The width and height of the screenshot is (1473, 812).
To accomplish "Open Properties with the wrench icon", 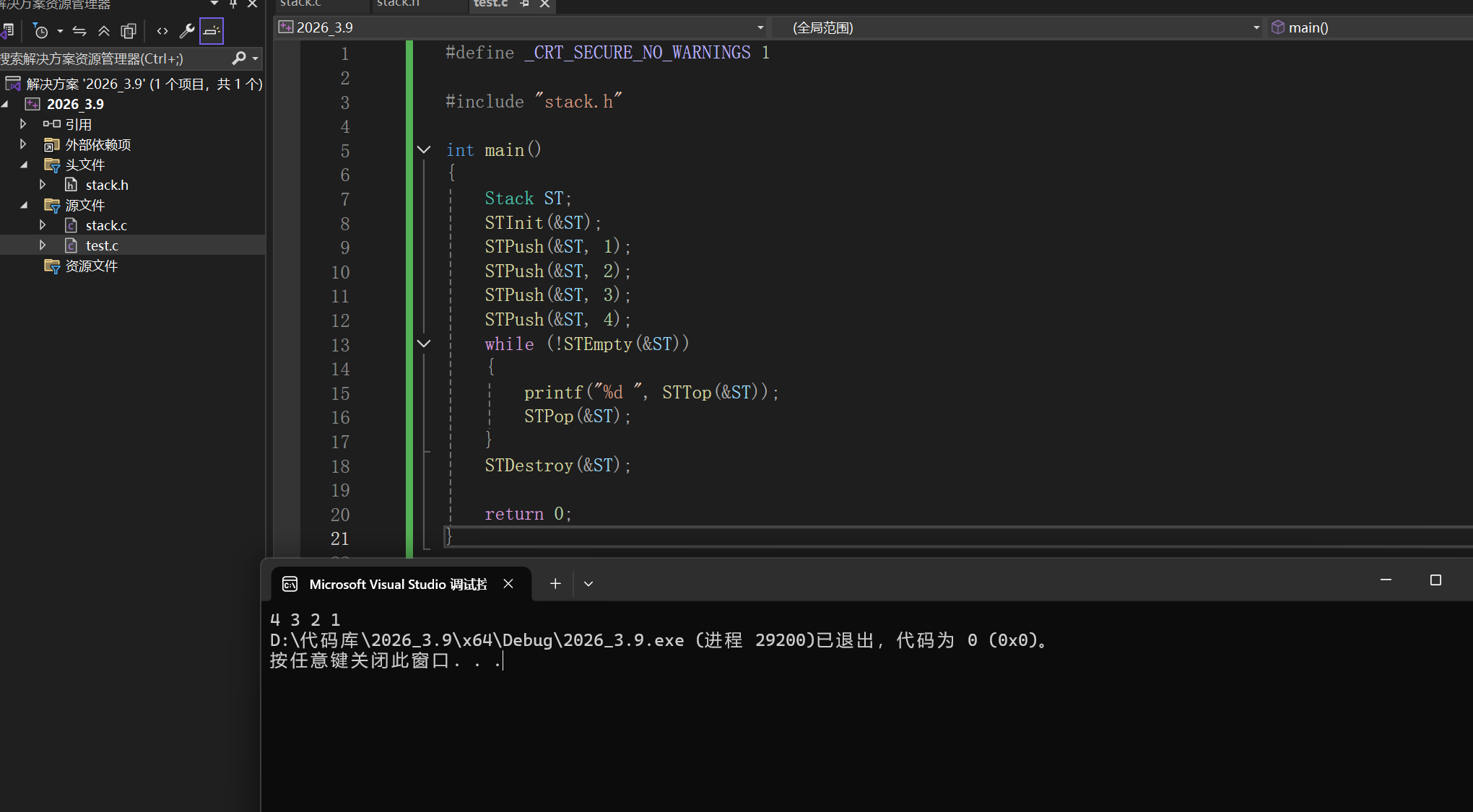I will coord(187,31).
